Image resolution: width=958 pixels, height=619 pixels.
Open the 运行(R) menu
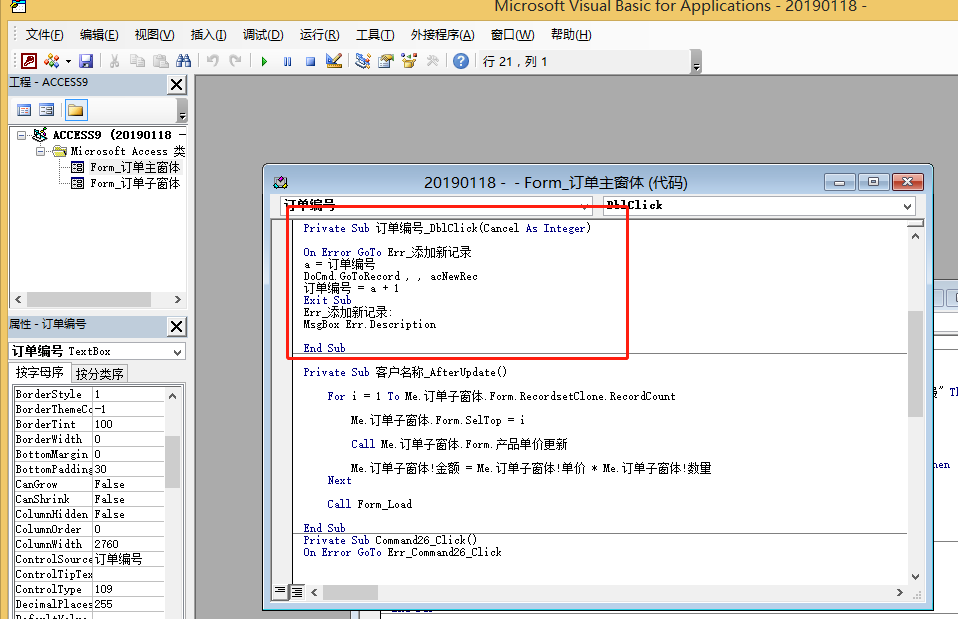320,35
